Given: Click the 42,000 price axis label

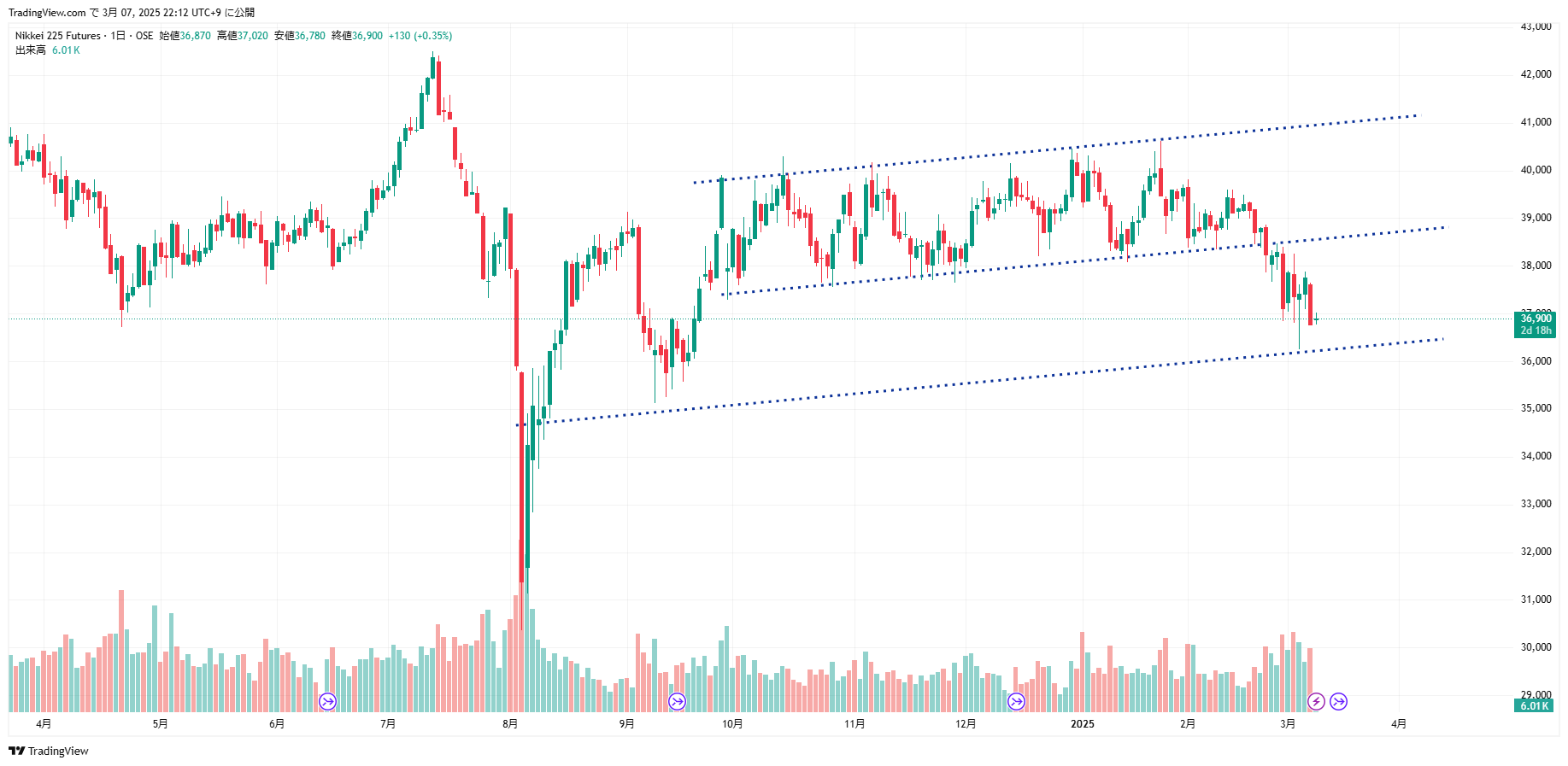Looking at the screenshot, I should 1536,74.
